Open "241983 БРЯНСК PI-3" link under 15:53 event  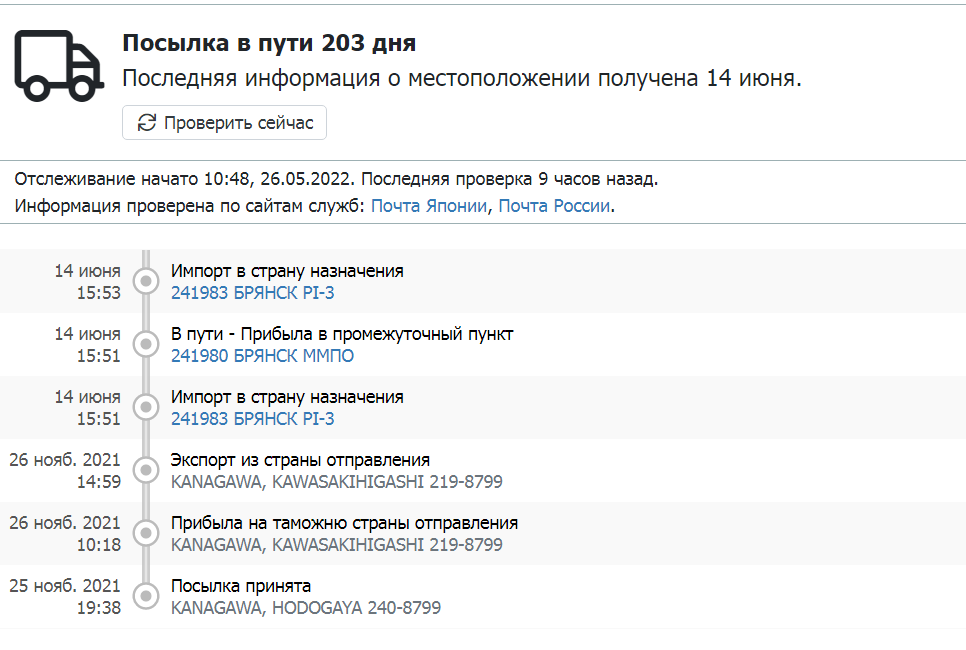(x=252, y=293)
